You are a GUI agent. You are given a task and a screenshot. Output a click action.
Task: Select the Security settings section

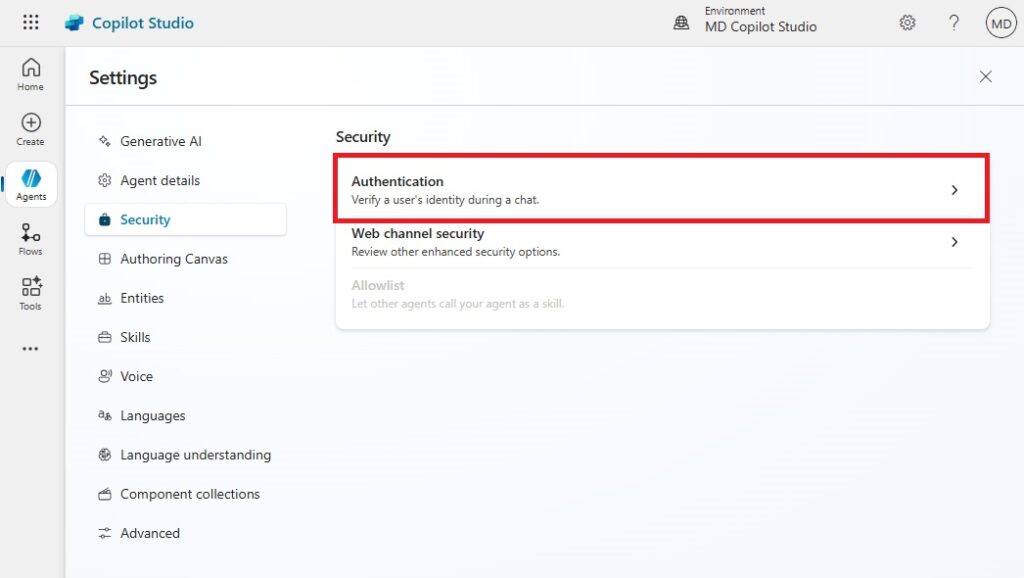coord(185,219)
